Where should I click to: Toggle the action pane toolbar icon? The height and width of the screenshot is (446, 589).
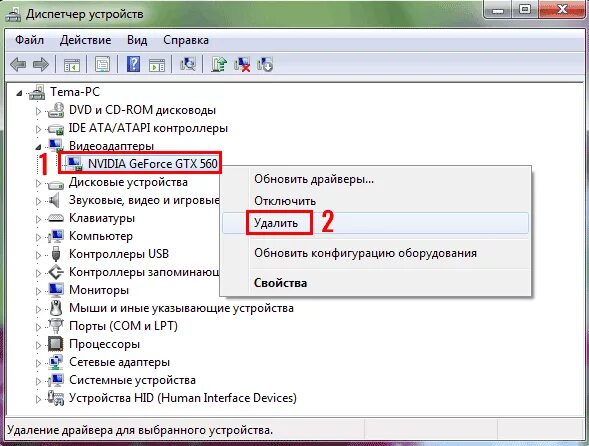(x=157, y=64)
